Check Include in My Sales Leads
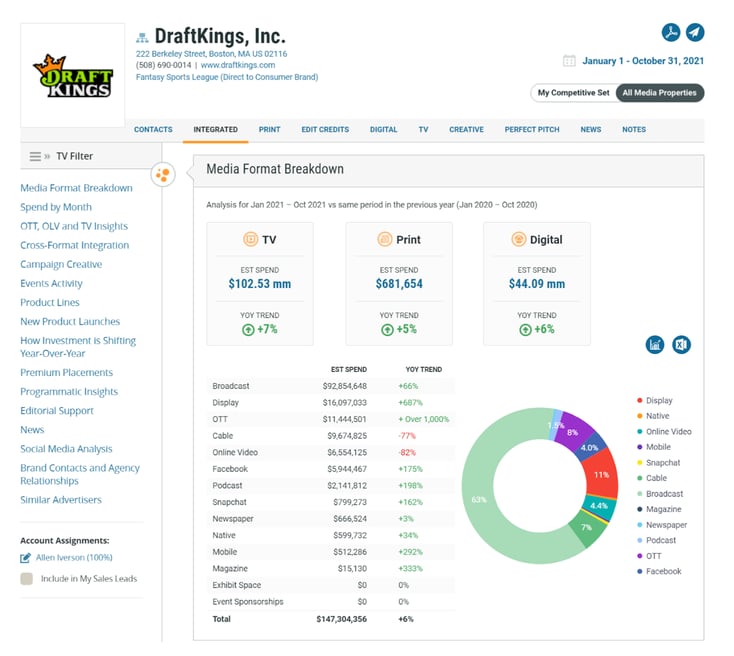734x656 pixels. point(27,578)
